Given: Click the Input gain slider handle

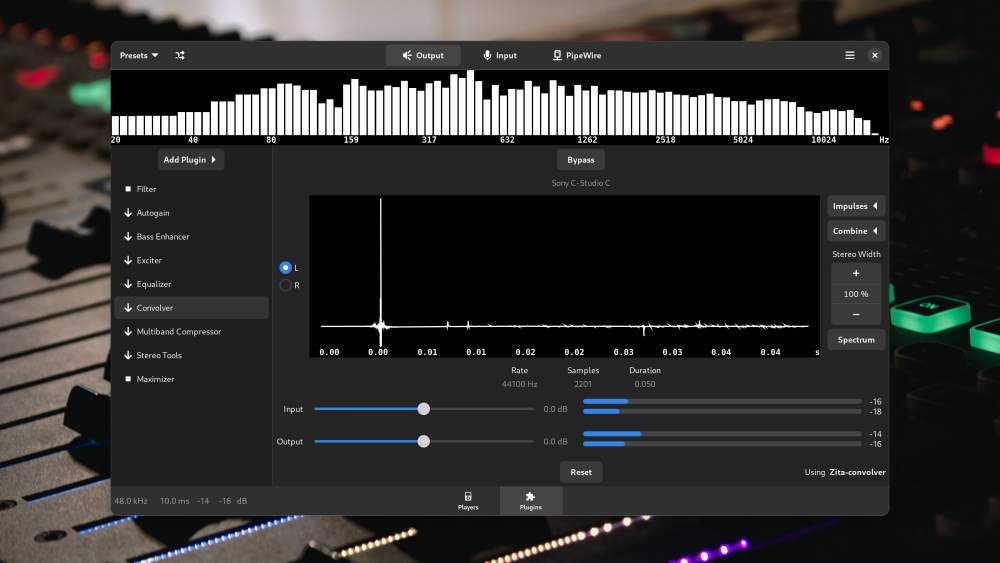Looking at the screenshot, I should click(423, 409).
